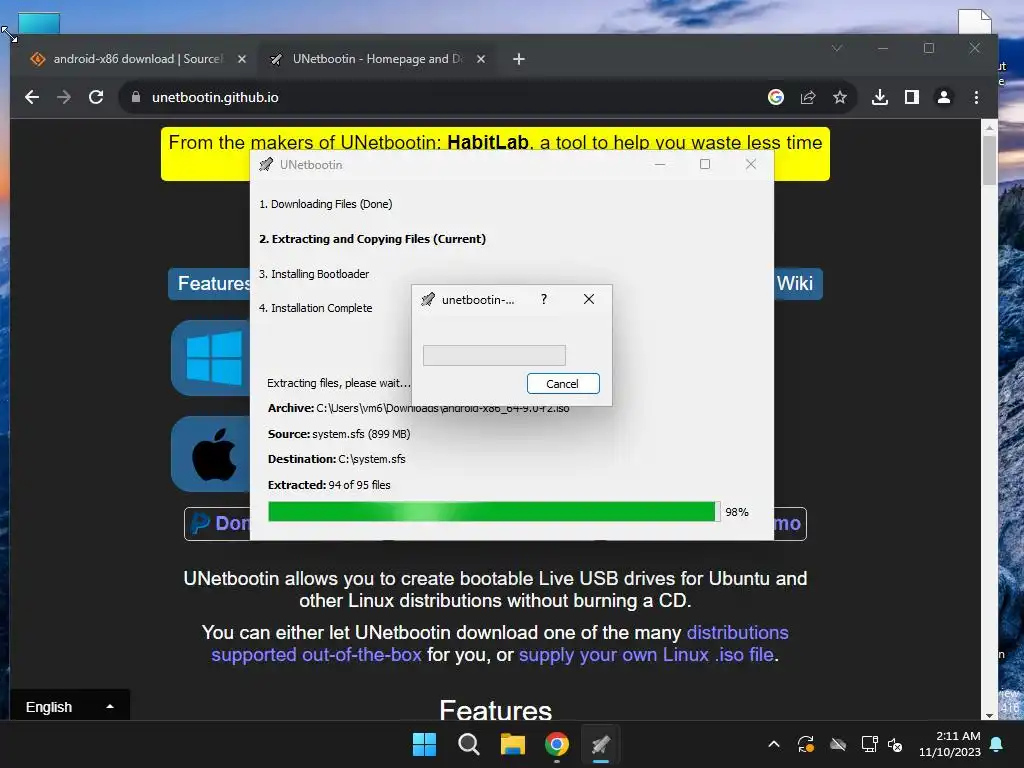
Task: Click the scrollbar down arrow
Action: 989,715
